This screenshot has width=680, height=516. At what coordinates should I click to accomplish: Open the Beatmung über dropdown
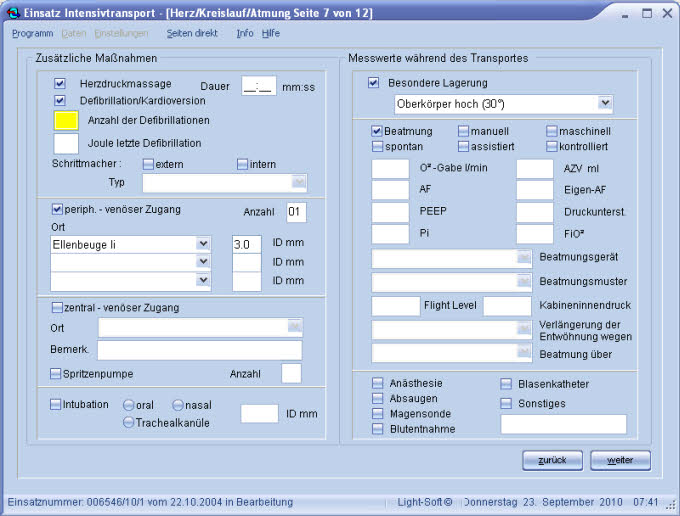pyautogui.click(x=524, y=352)
